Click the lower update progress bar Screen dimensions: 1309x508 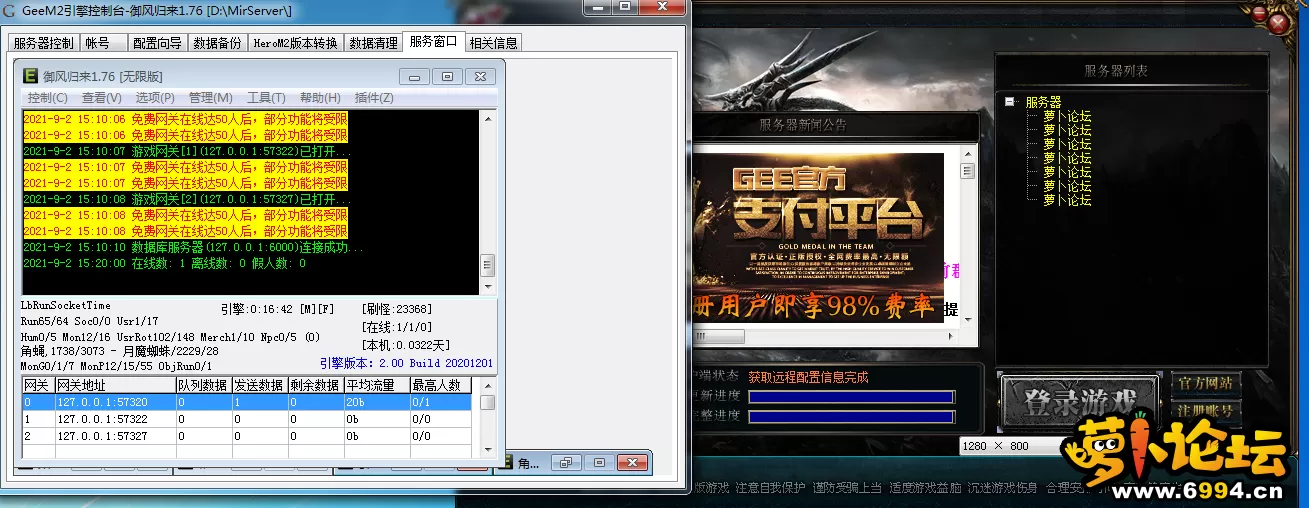pos(851,416)
